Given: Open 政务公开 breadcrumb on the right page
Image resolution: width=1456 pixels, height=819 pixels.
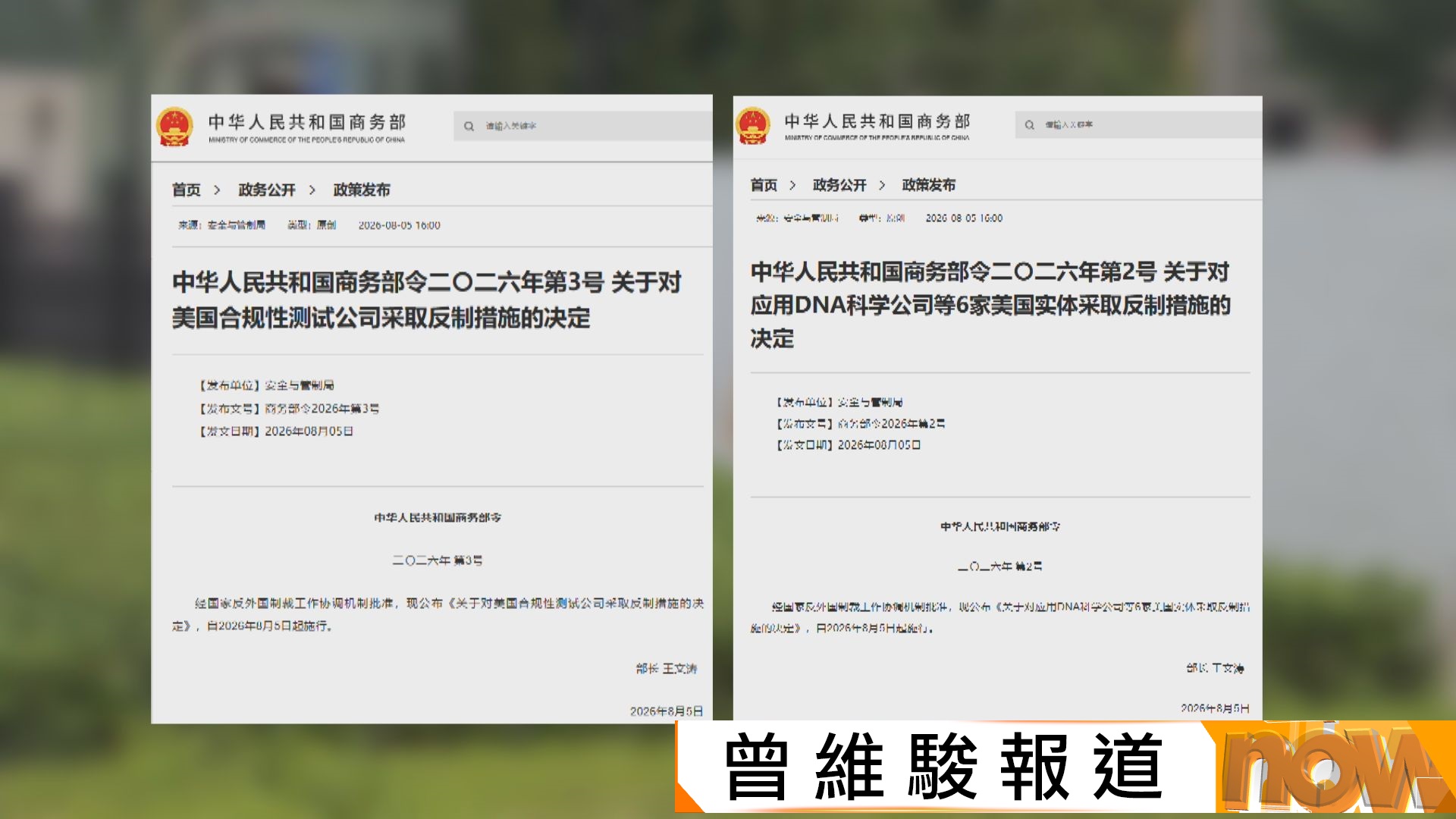Looking at the screenshot, I should point(839,185).
